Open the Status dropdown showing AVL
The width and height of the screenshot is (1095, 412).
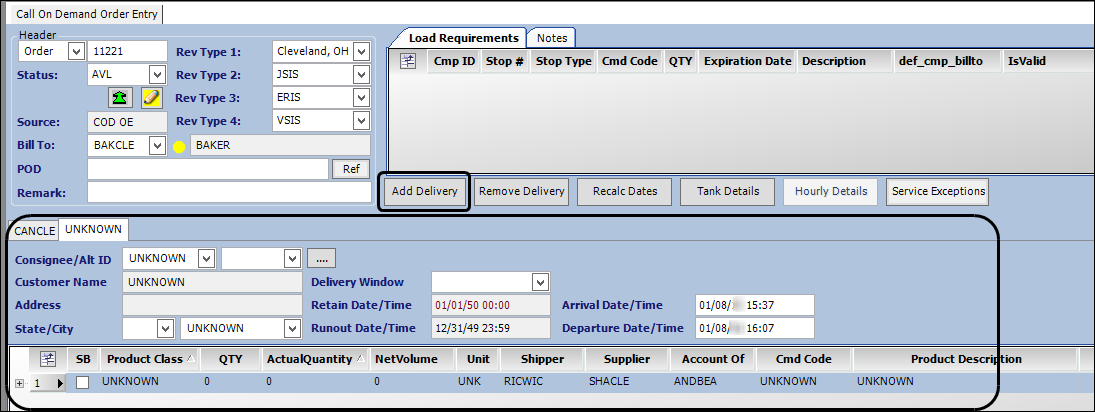coord(157,74)
